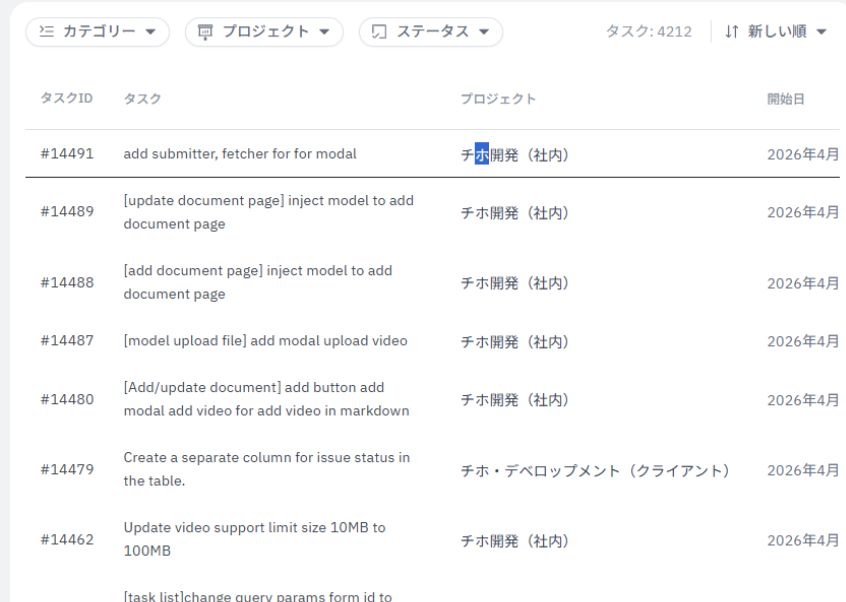Open task #14491 ID link
This screenshot has height=602, width=846.
tap(67, 154)
